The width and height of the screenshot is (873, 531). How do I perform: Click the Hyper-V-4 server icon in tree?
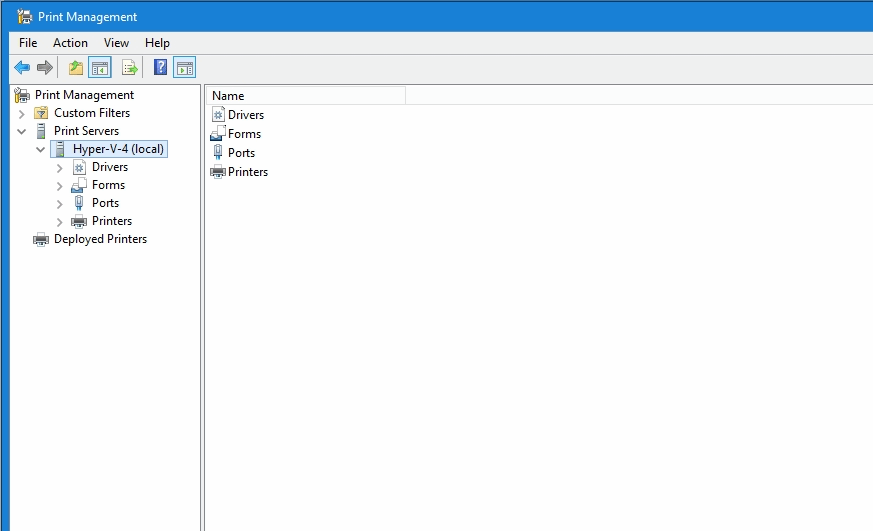pos(60,149)
